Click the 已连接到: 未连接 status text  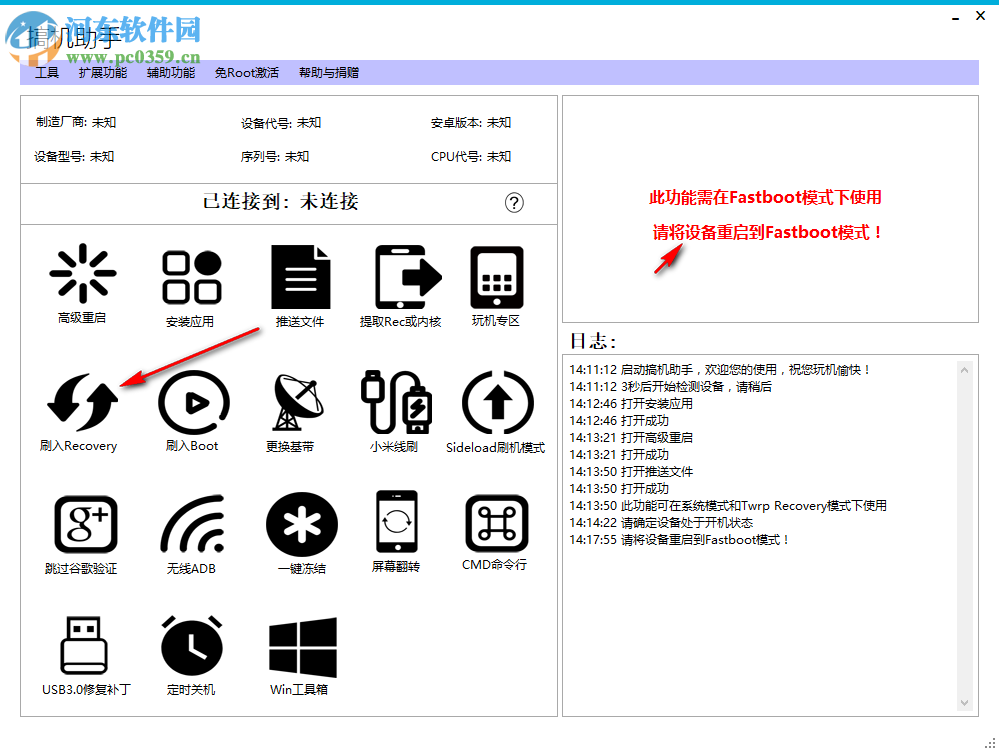coord(280,202)
